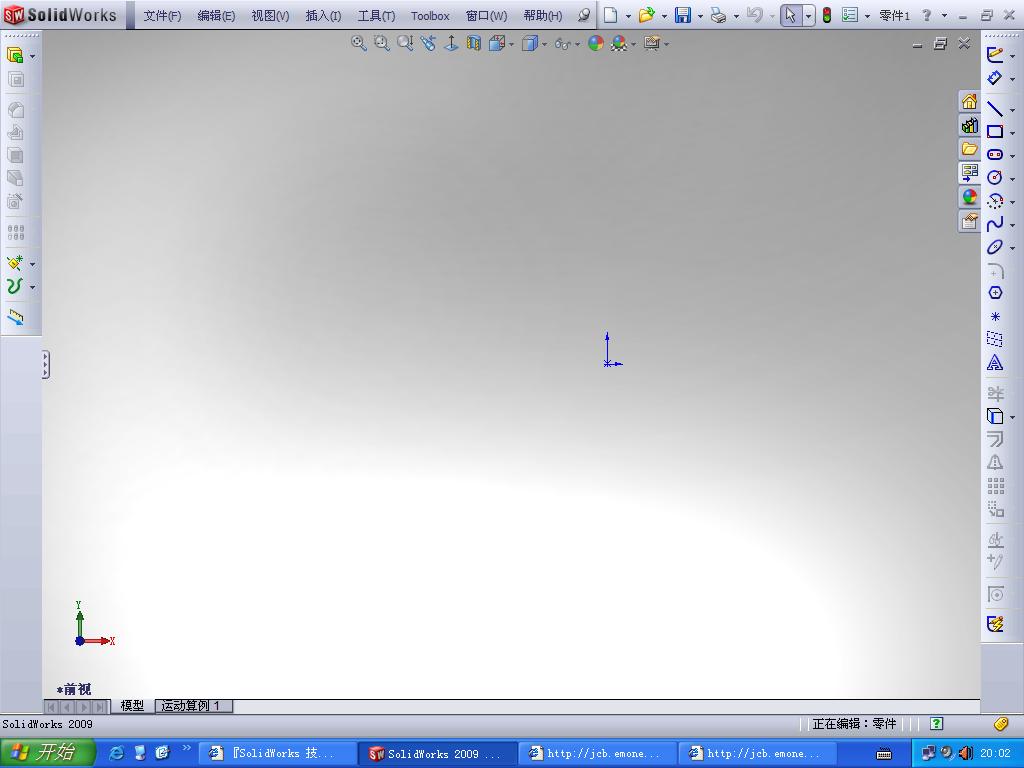The width and height of the screenshot is (1024, 768).
Task: Expand the Feature Manager panel handle
Action: pos(46,364)
